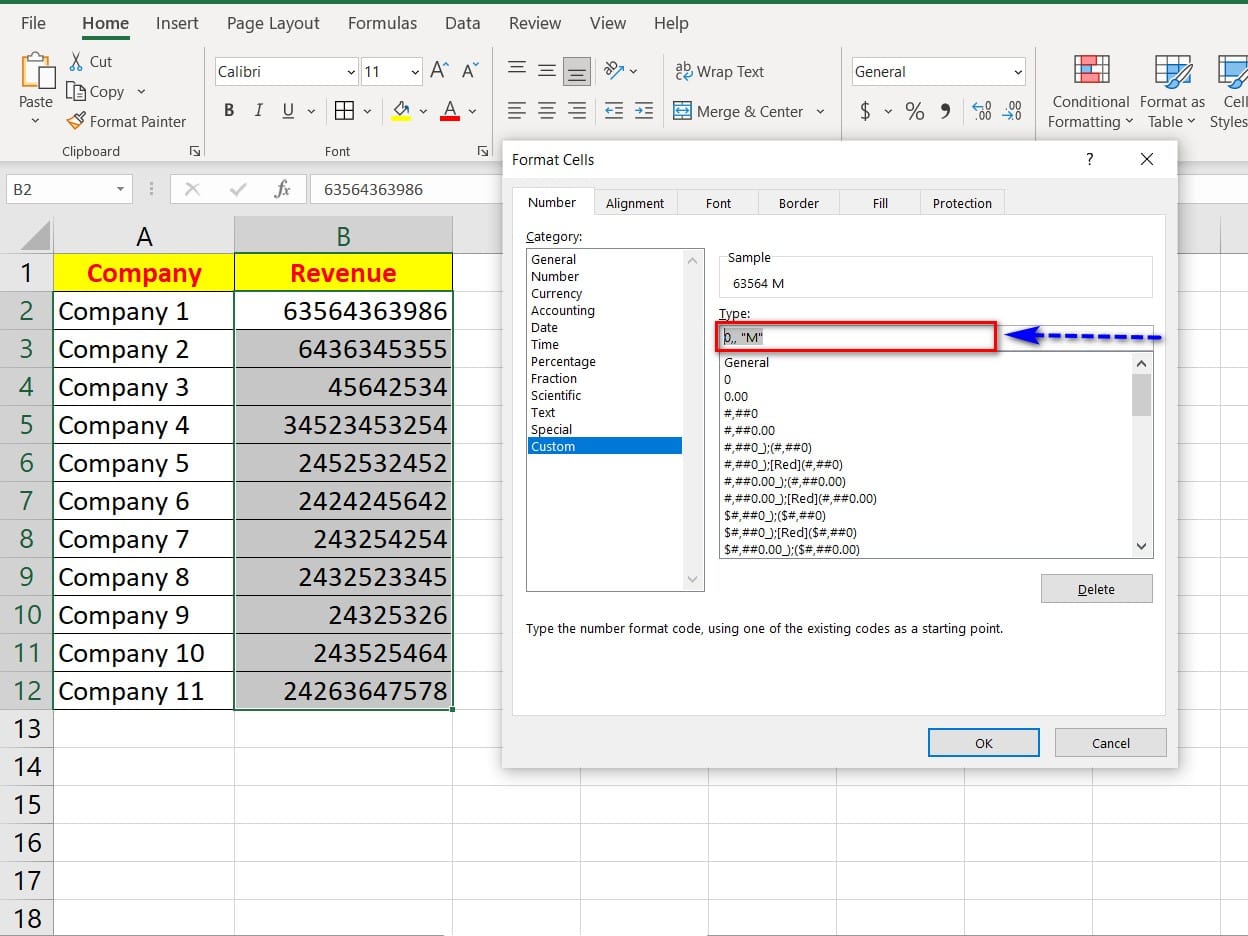Click the Cut scissors icon
1248x936 pixels.
click(76, 62)
